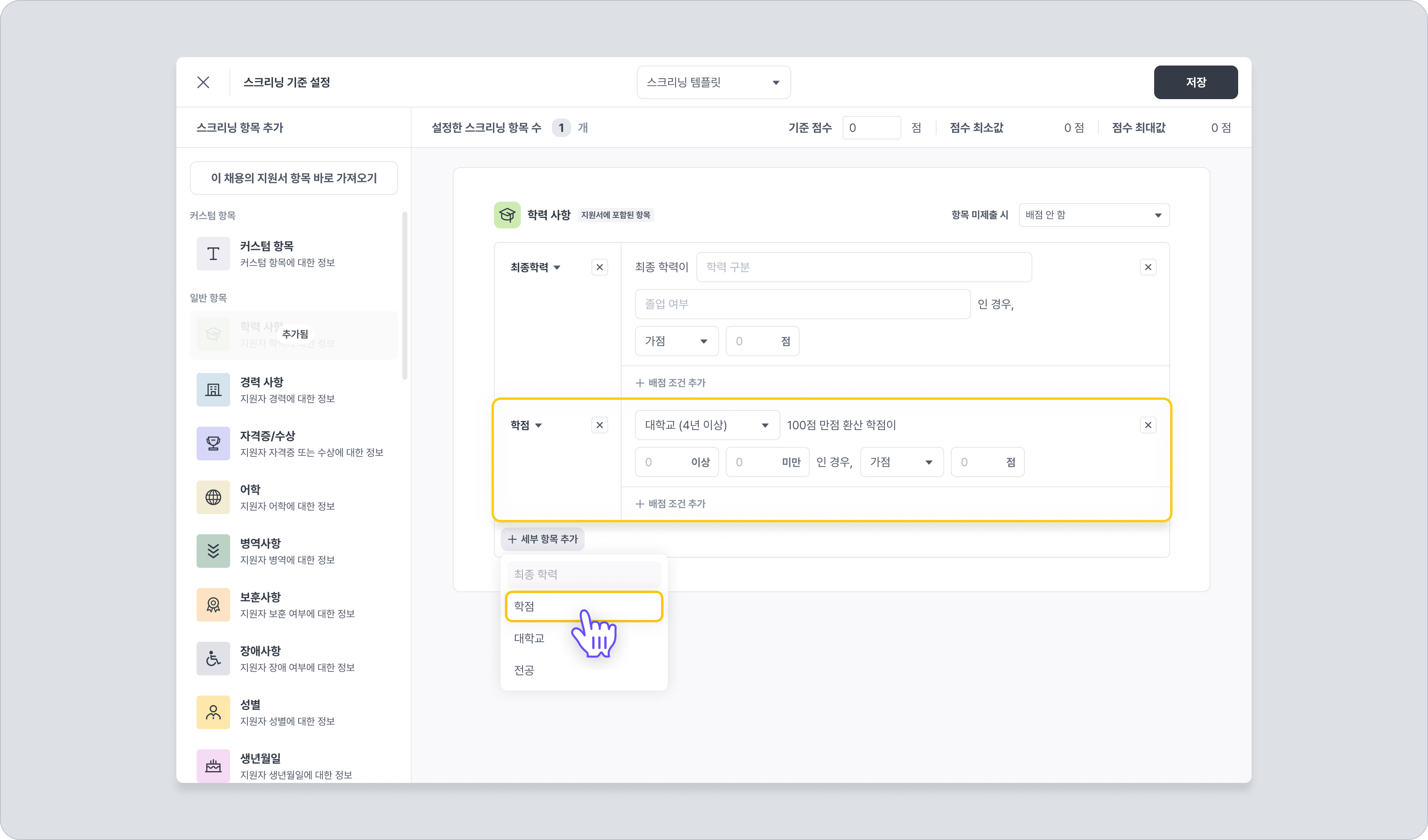Click the person icon for 성별

[213, 712]
